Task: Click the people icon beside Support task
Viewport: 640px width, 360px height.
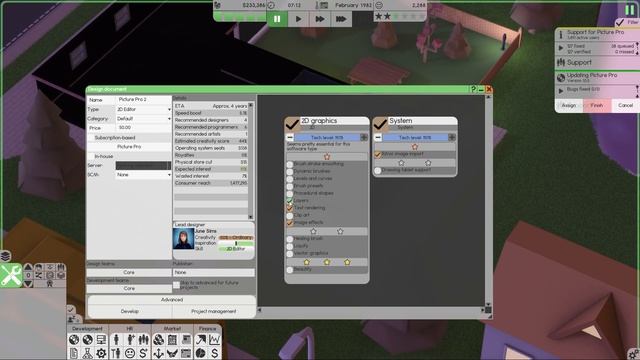Action: click(x=561, y=62)
